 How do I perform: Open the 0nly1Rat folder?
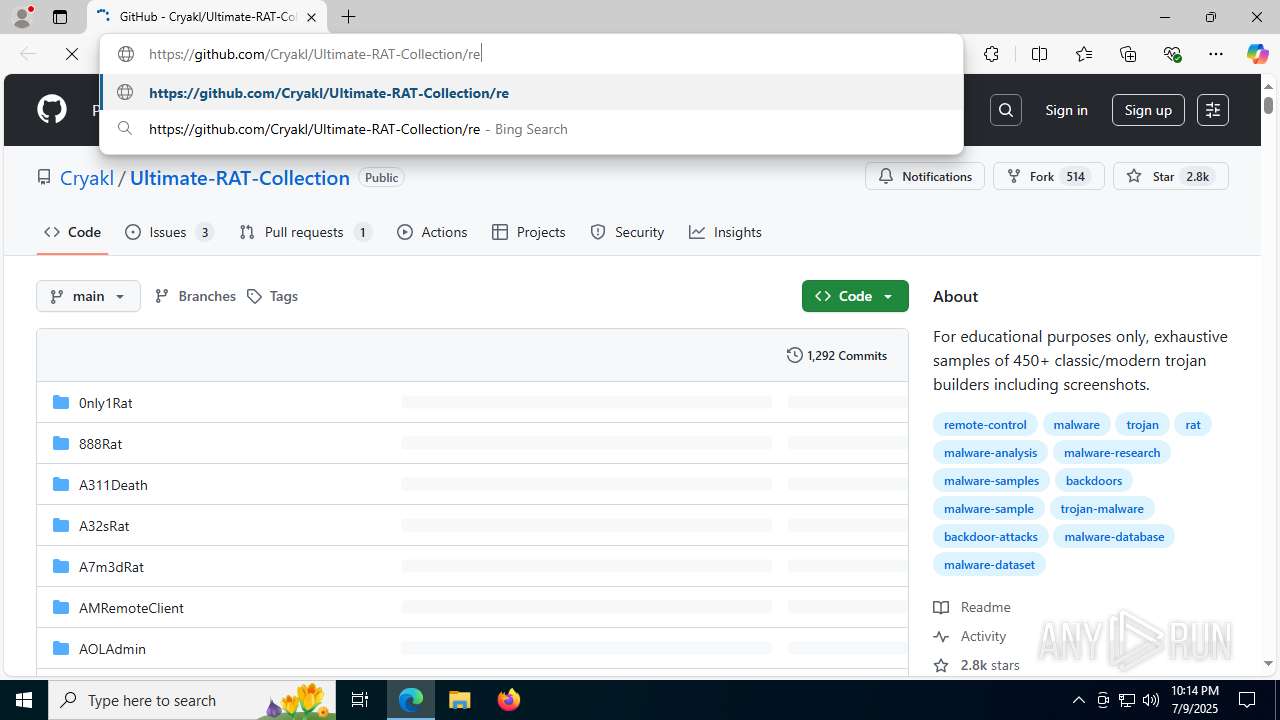tap(105, 402)
